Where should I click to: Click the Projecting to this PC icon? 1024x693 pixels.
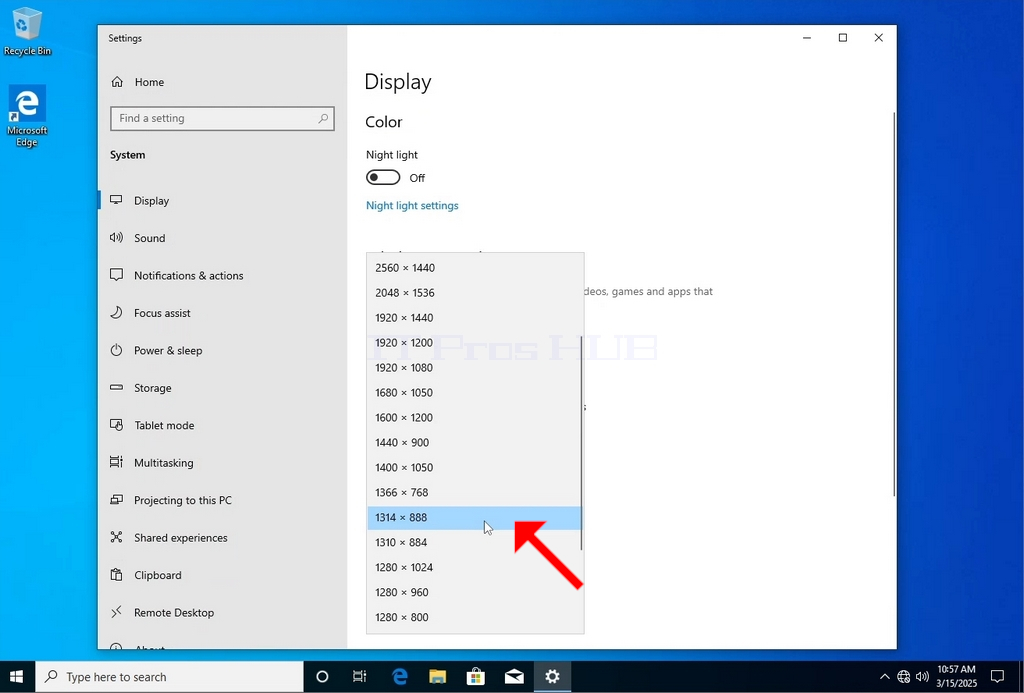click(116, 500)
